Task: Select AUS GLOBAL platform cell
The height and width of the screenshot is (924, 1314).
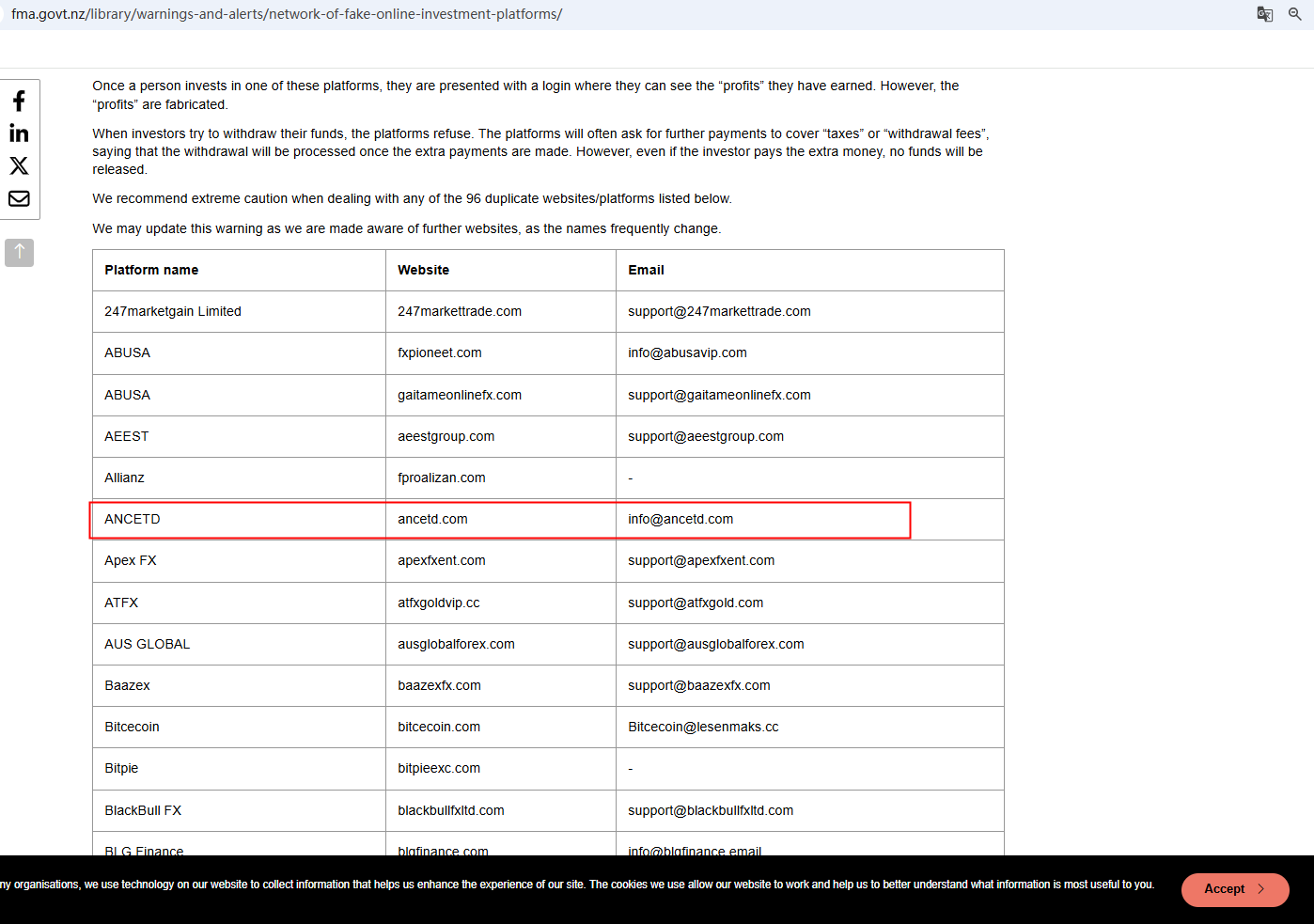Action: [239, 644]
